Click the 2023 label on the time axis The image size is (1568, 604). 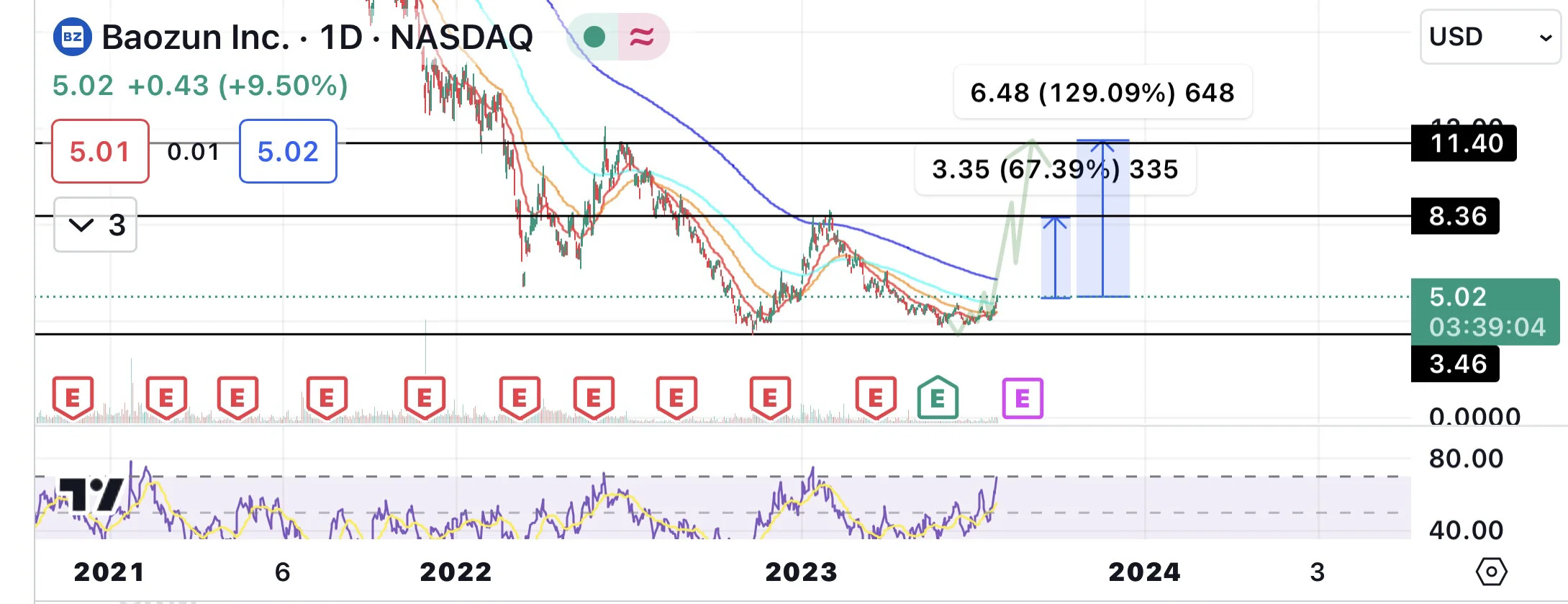coord(801,572)
